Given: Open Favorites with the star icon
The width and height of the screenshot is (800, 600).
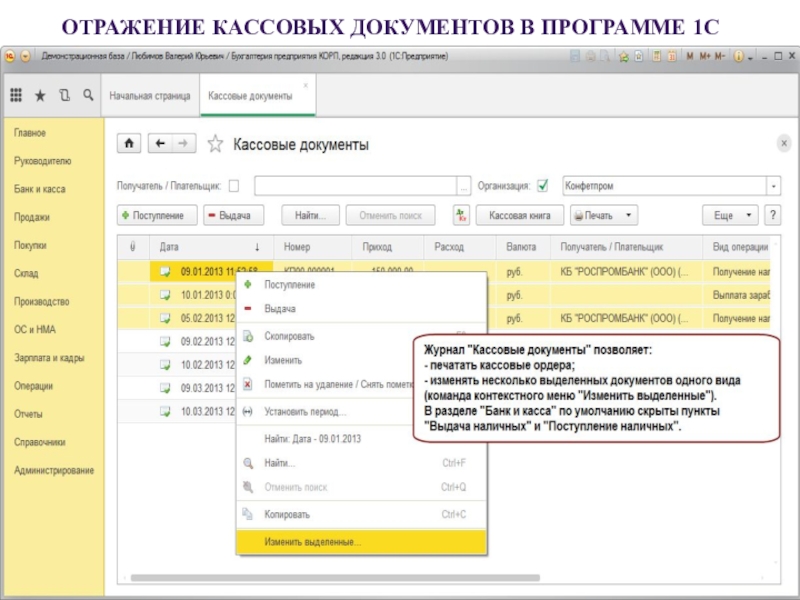Looking at the screenshot, I should [41, 96].
